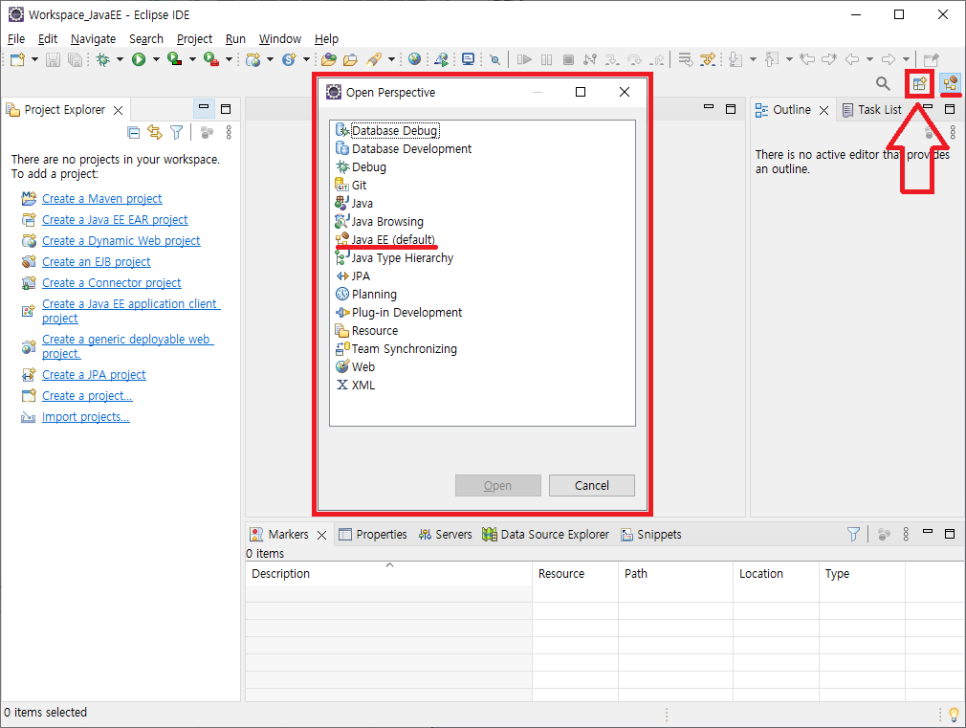Click the Step Into icon

tap(612, 60)
